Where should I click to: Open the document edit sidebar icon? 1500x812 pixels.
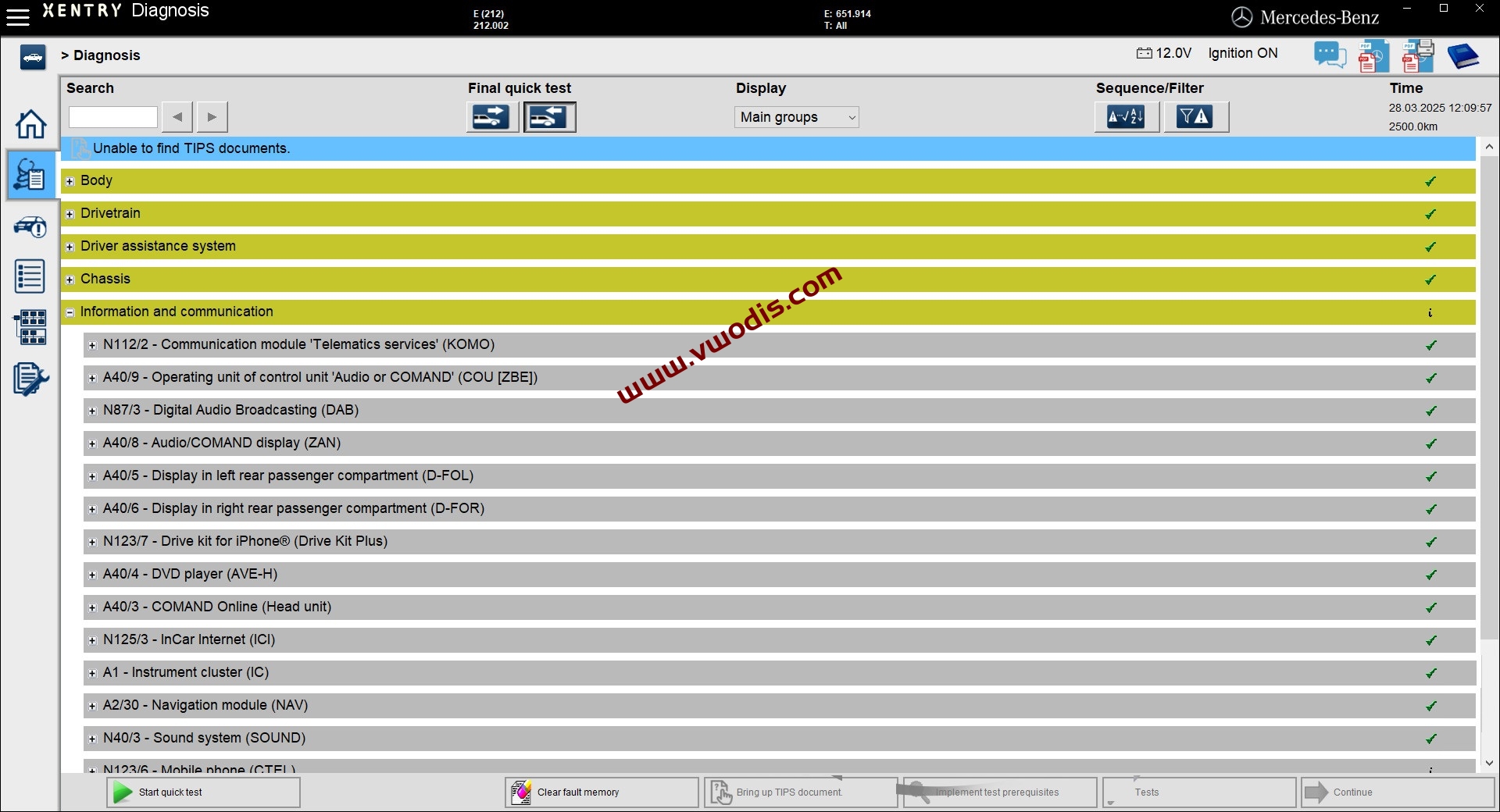coord(30,379)
